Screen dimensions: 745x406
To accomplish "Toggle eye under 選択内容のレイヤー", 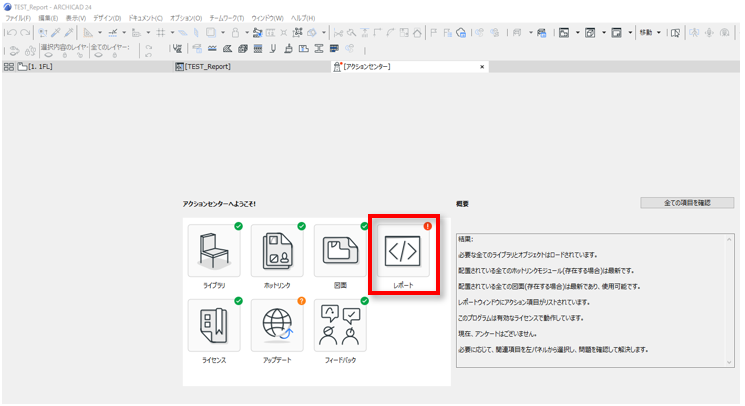I will tap(49, 55).
